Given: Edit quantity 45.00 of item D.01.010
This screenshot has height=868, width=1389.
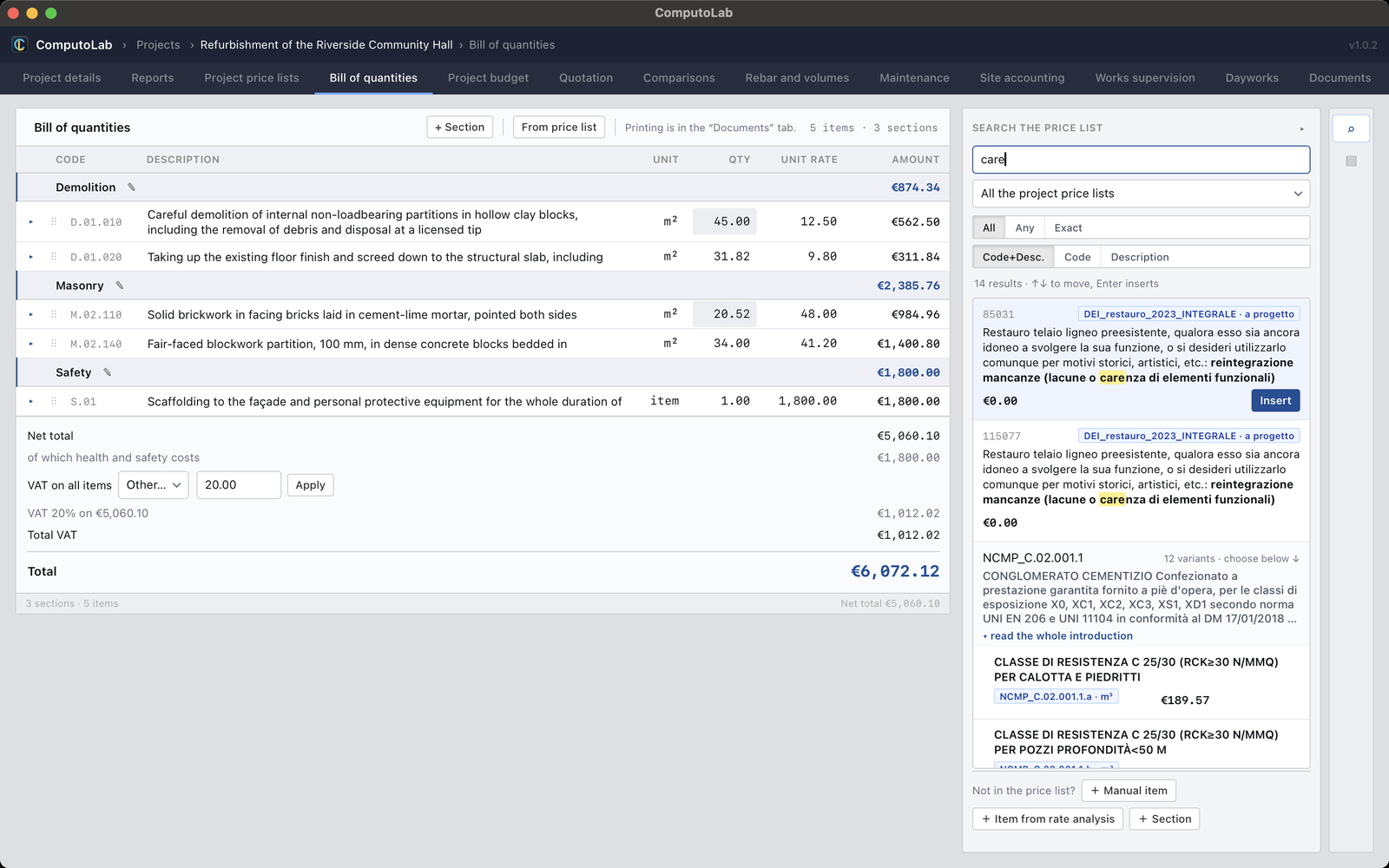Looking at the screenshot, I should coord(725,222).
